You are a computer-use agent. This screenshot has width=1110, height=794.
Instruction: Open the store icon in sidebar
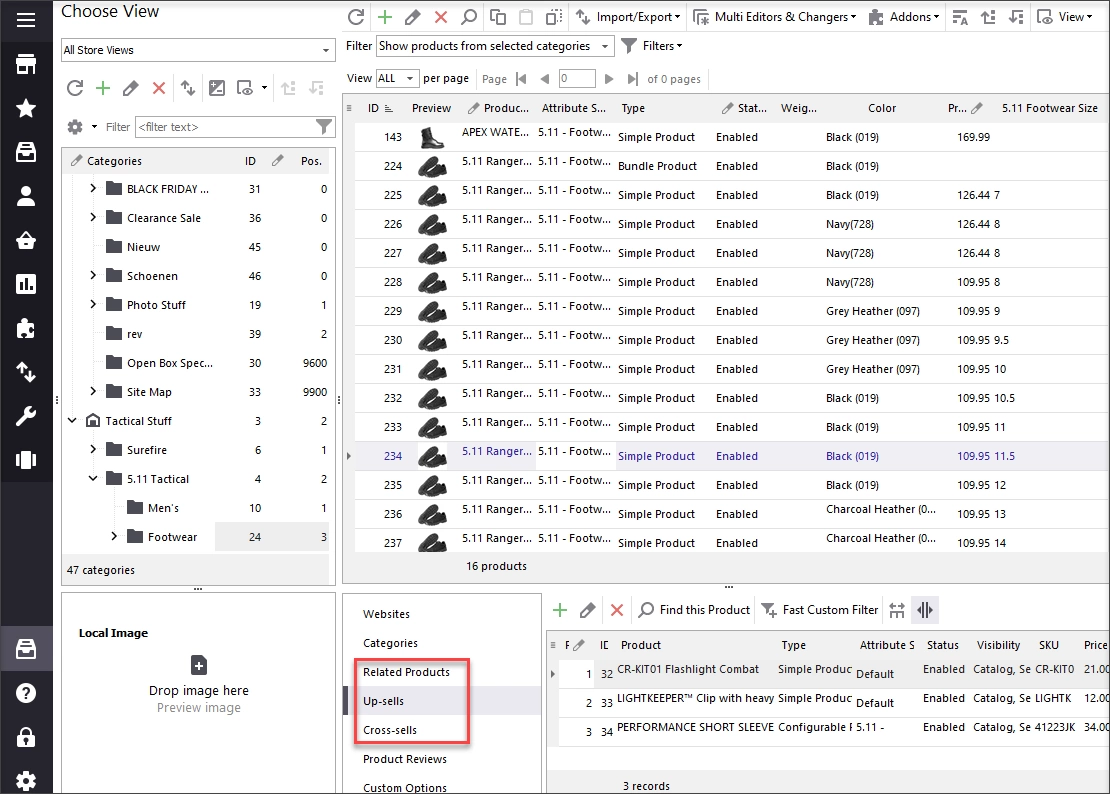(x=26, y=64)
